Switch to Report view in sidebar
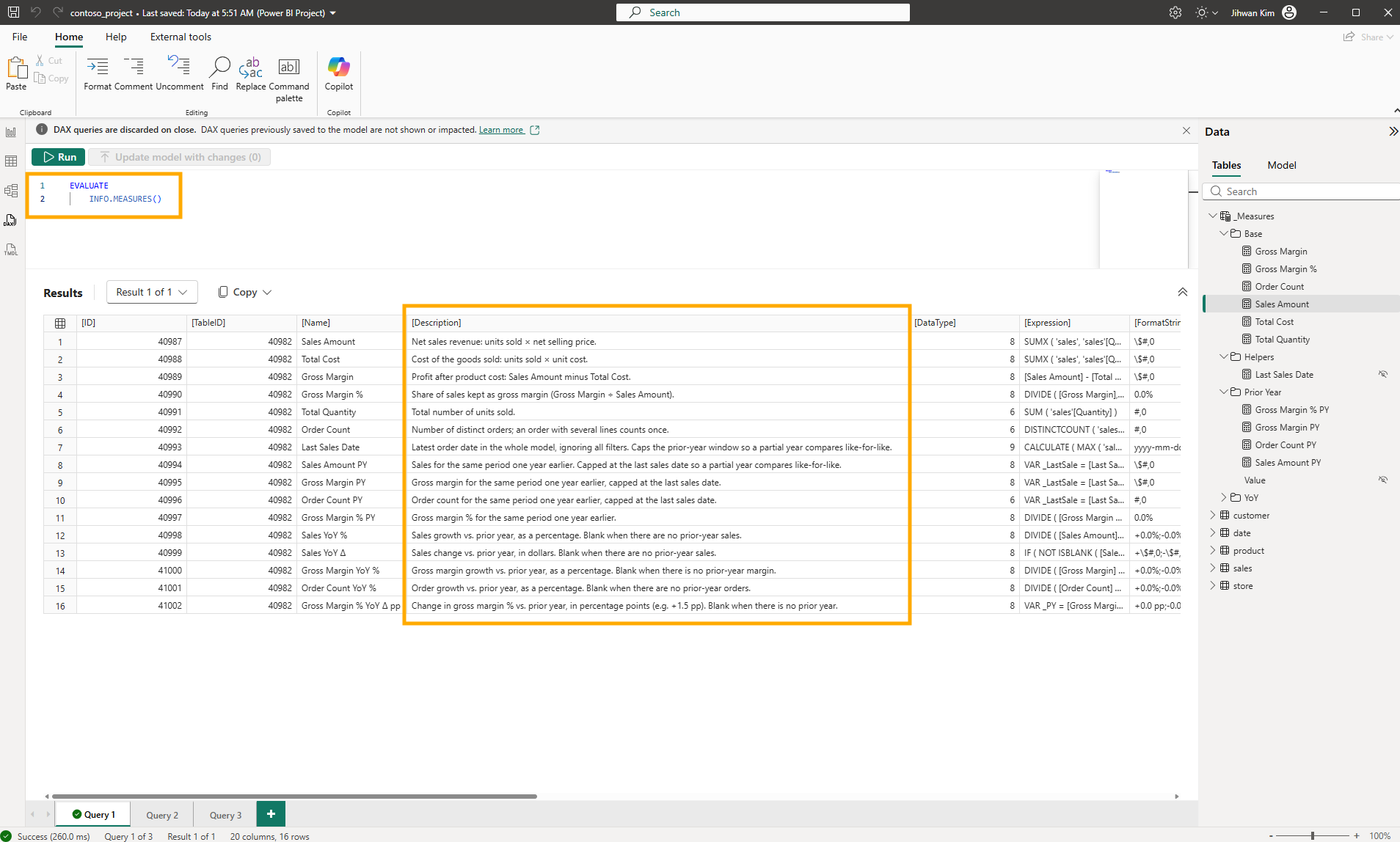1400x842 pixels. pyautogui.click(x=11, y=132)
